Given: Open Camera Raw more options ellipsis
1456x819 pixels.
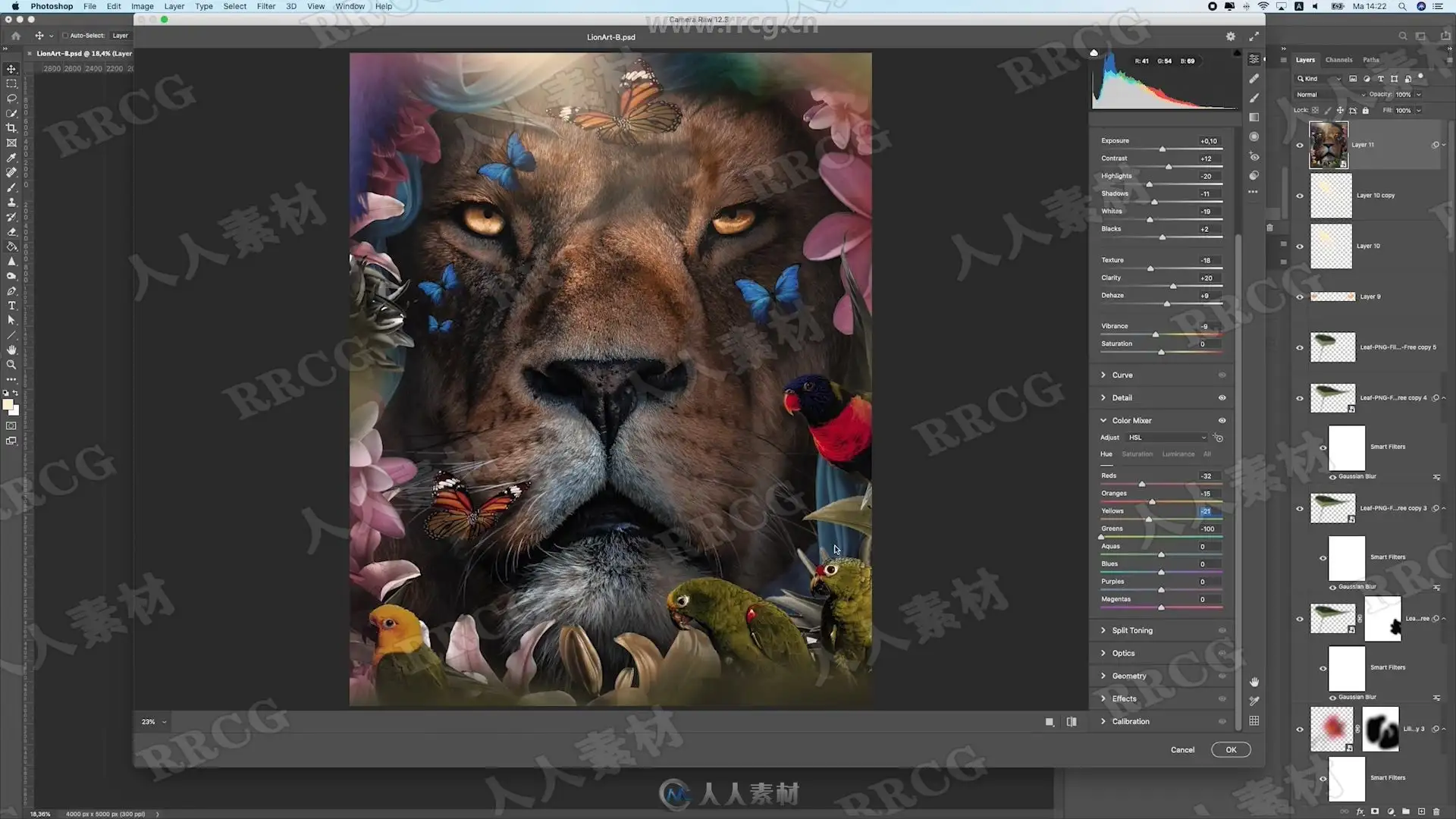Looking at the screenshot, I should (1254, 192).
